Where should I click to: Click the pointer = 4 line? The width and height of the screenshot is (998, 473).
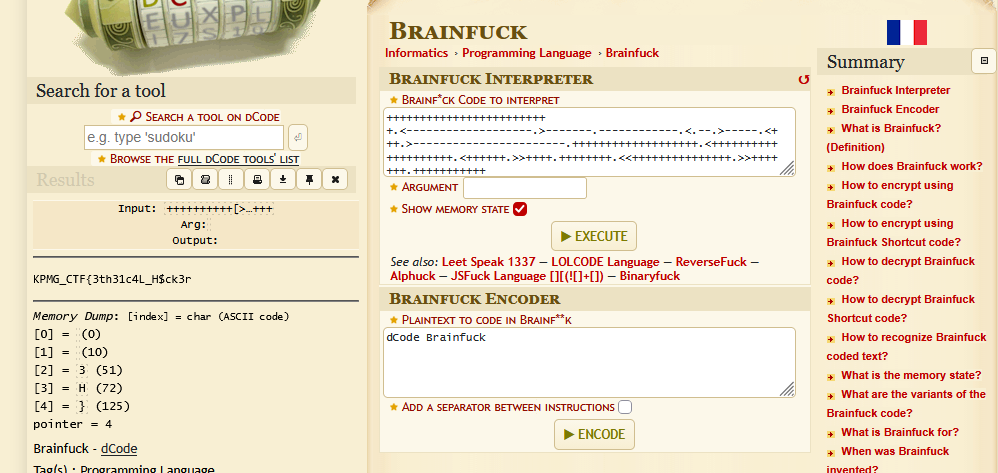(x=73, y=424)
